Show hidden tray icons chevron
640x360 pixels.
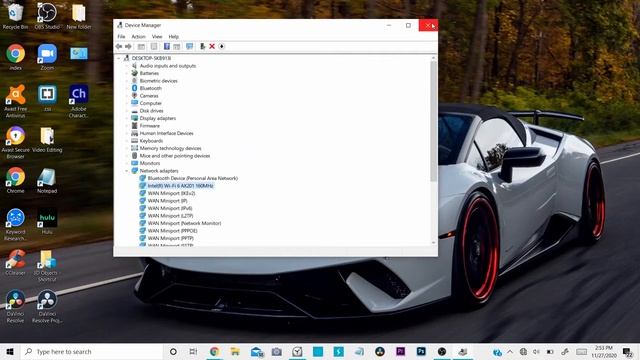[510, 351]
